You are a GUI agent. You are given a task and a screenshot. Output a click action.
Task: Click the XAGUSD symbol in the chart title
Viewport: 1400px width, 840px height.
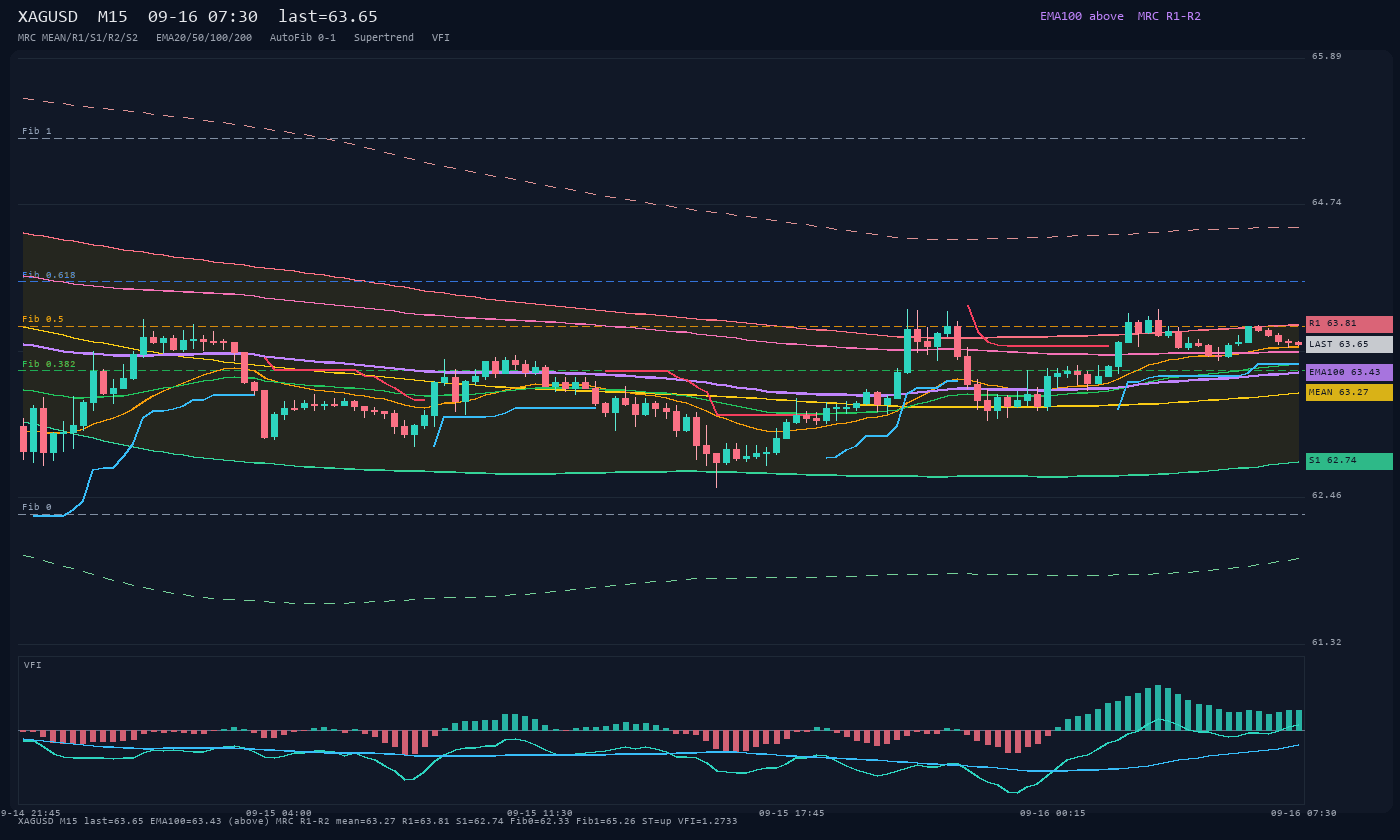(48, 17)
